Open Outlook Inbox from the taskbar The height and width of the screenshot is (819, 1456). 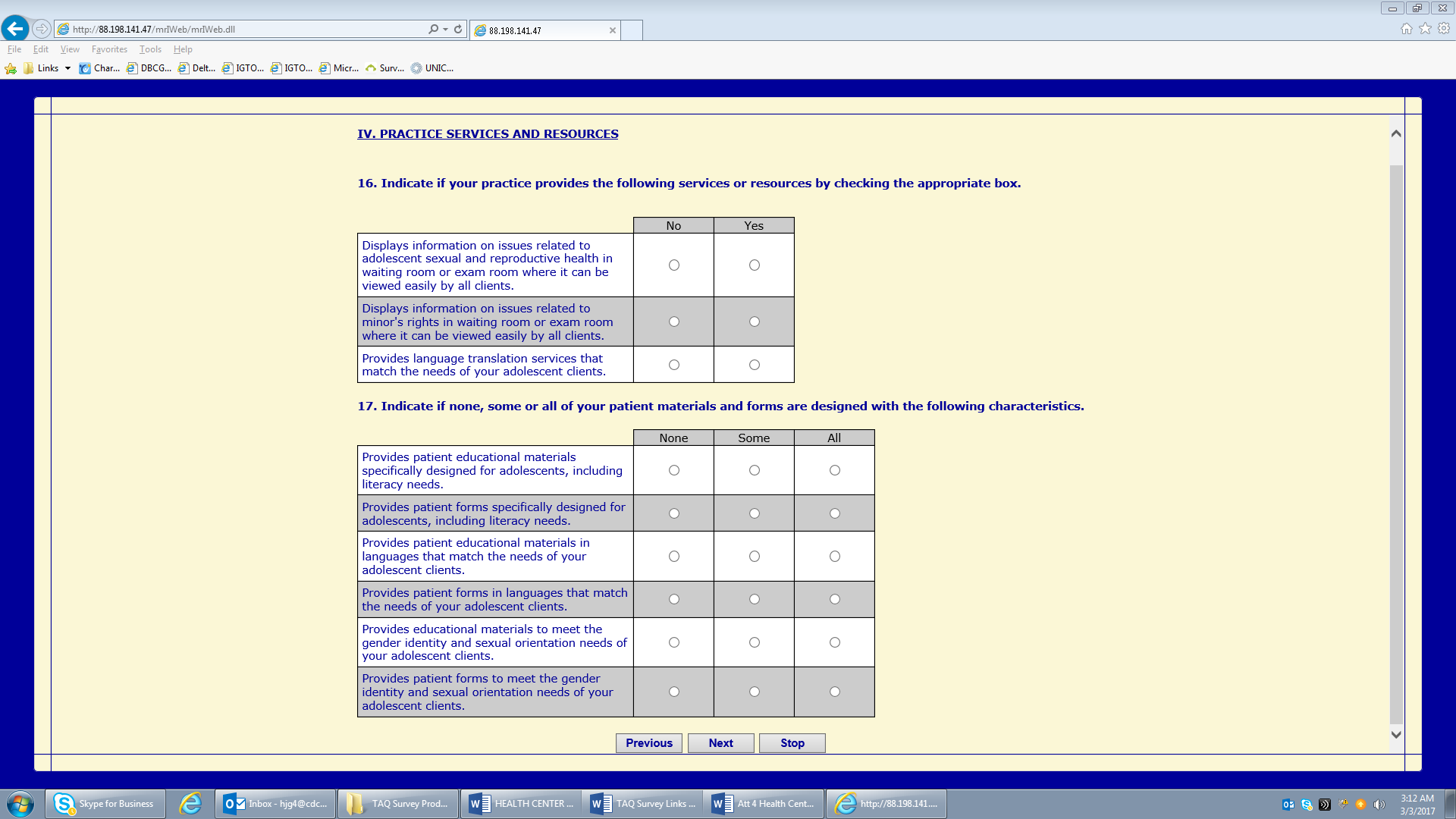pos(275,804)
